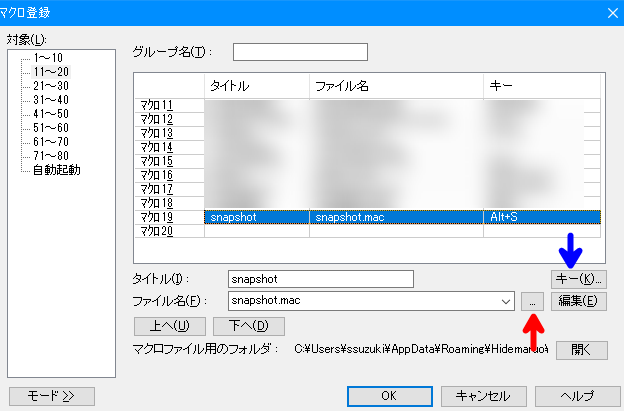Click the Alt+S key cell
Image resolution: width=624 pixels, height=411 pixels.
[x=542, y=217]
